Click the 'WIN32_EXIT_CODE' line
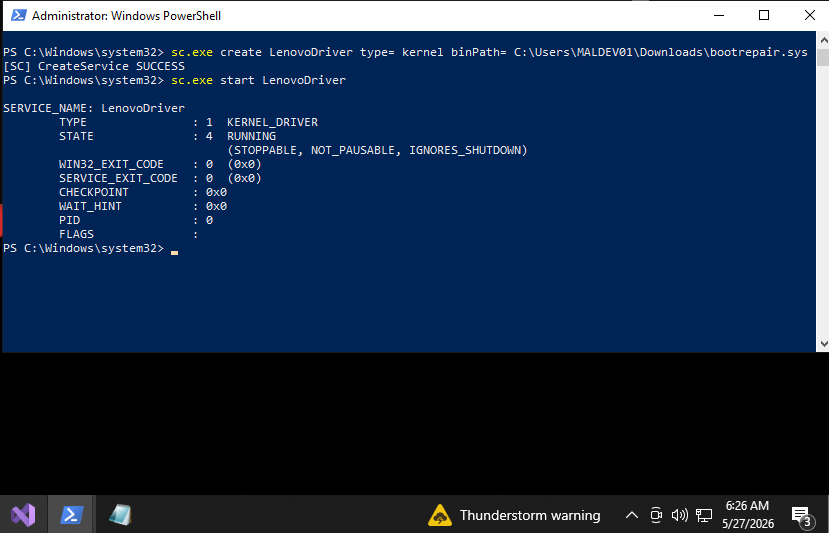This screenshot has width=829, height=533. pos(160,164)
